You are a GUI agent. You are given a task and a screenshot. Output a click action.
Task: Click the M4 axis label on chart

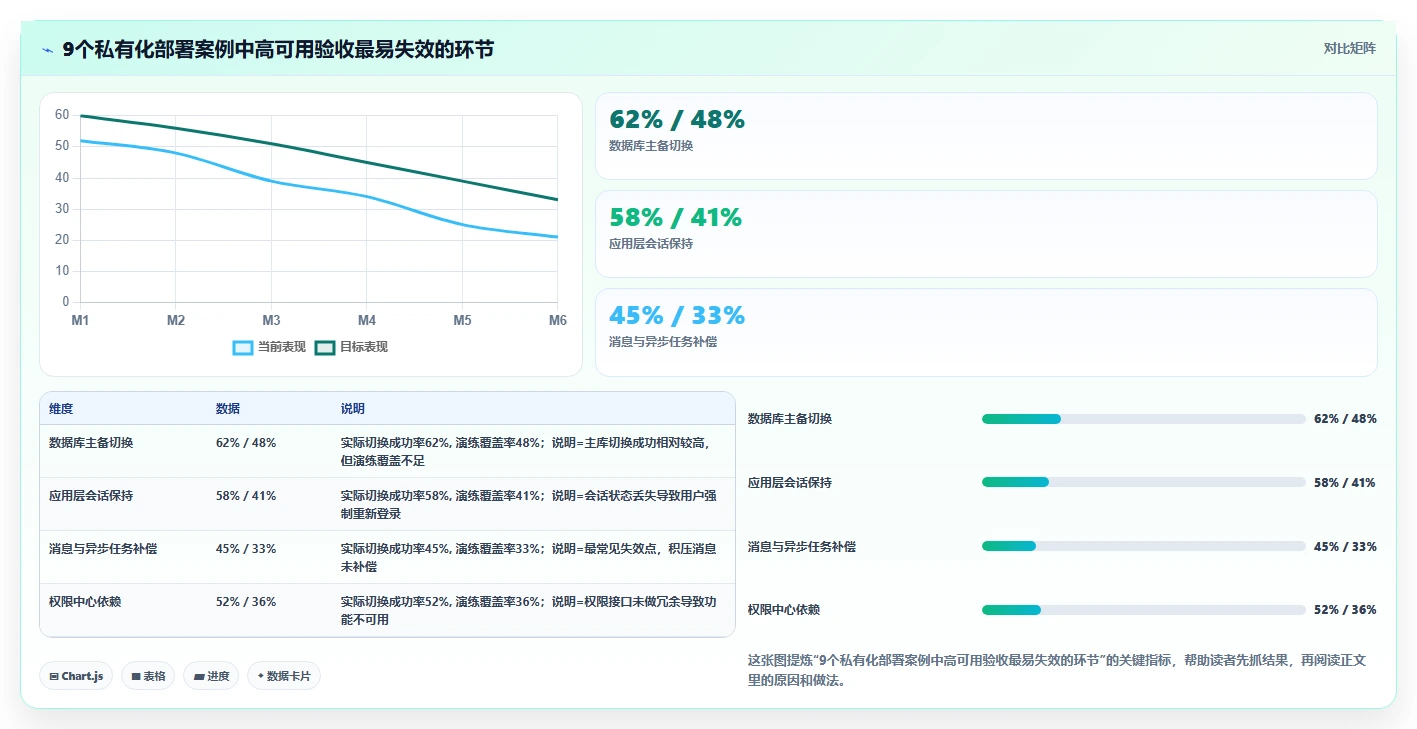(367, 320)
